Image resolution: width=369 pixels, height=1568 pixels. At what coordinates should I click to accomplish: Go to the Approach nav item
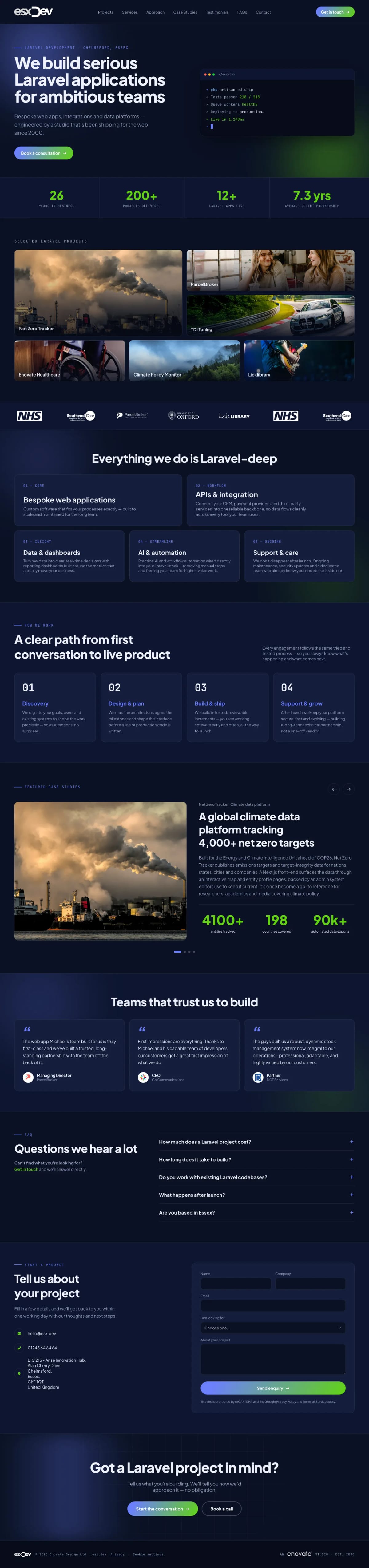[155, 12]
